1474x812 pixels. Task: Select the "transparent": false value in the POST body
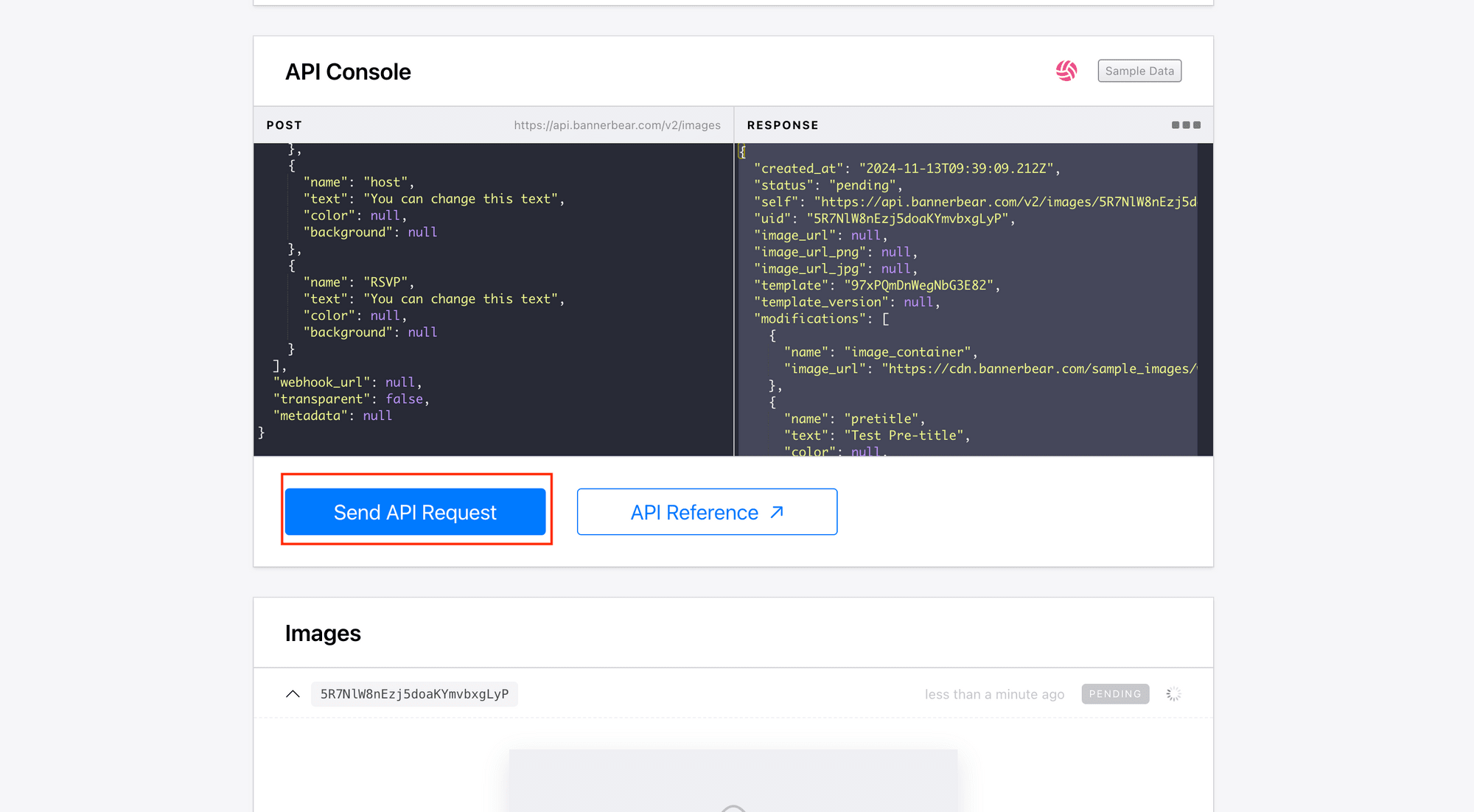pos(405,399)
